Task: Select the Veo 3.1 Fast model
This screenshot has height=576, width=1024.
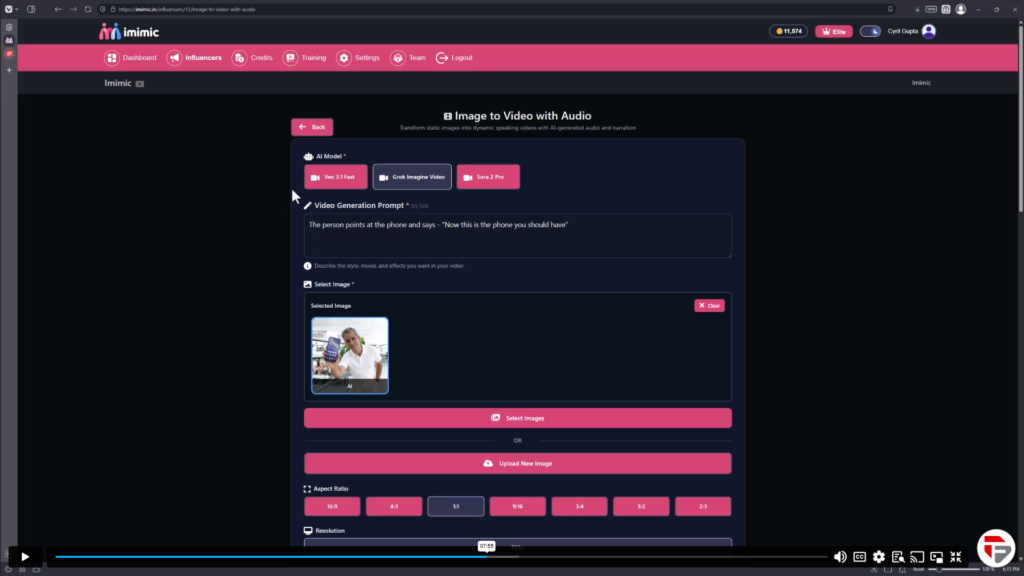Action: [x=336, y=177]
